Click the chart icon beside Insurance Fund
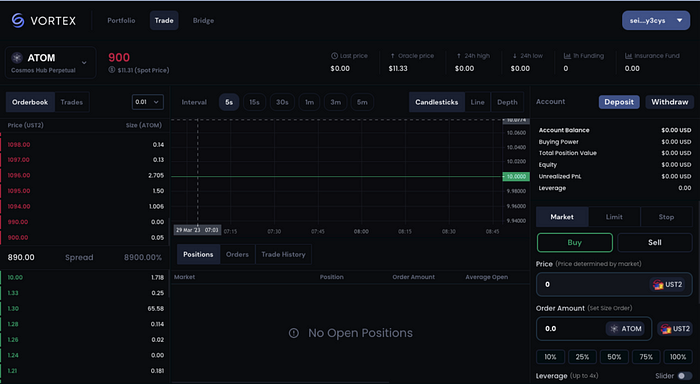This screenshot has height=384, width=700. pyautogui.click(x=628, y=56)
